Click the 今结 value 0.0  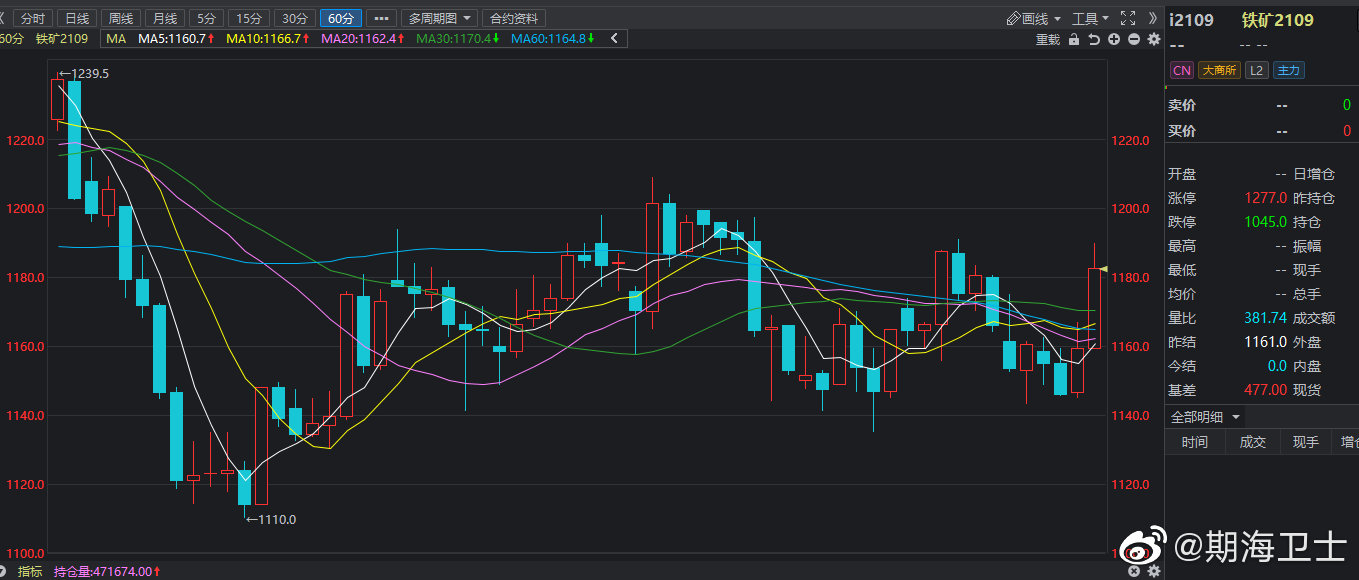pyautogui.click(x=1277, y=366)
